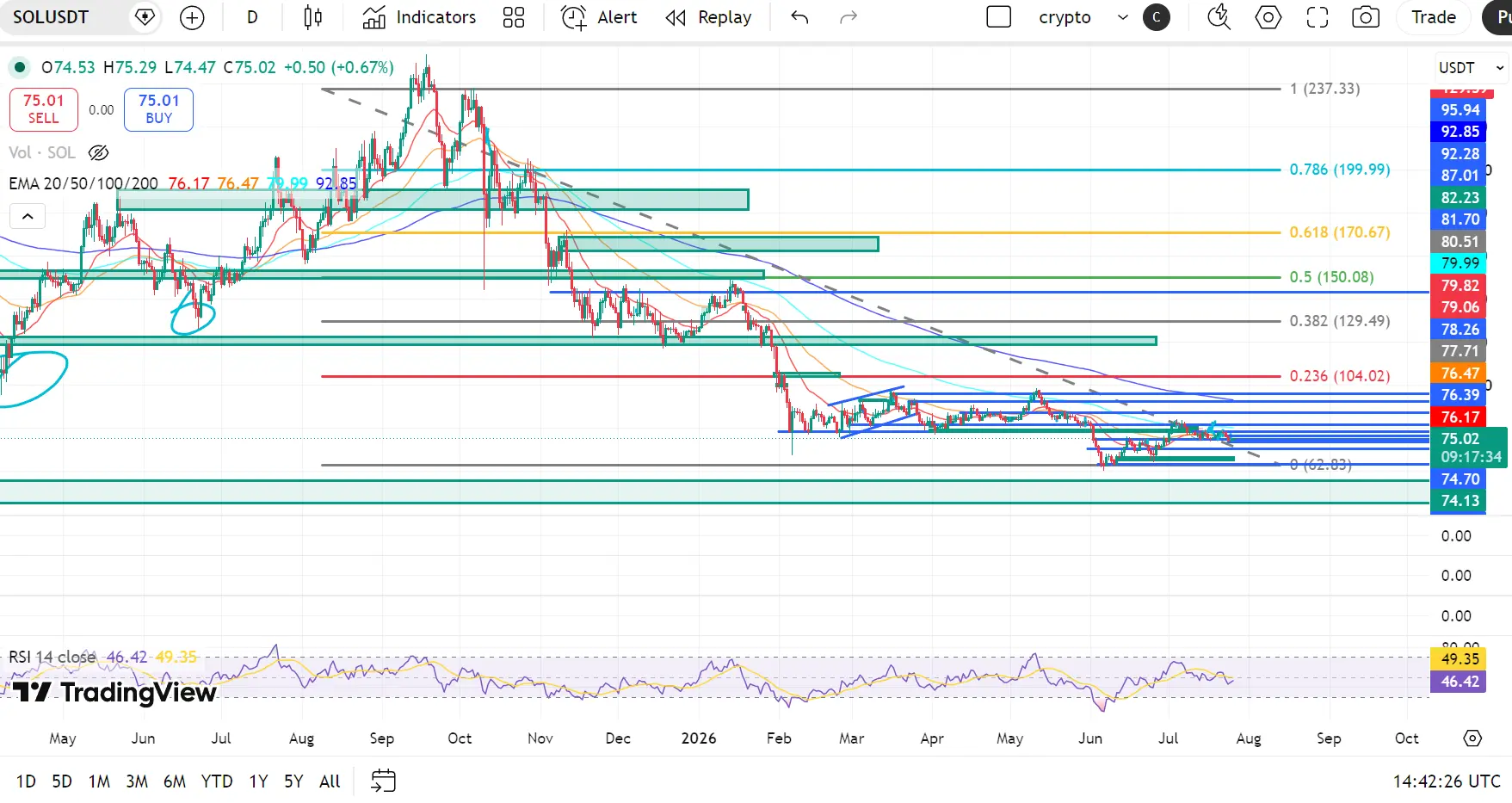The width and height of the screenshot is (1512, 803).
Task: Open the layout templates grid icon
Action: [514, 17]
